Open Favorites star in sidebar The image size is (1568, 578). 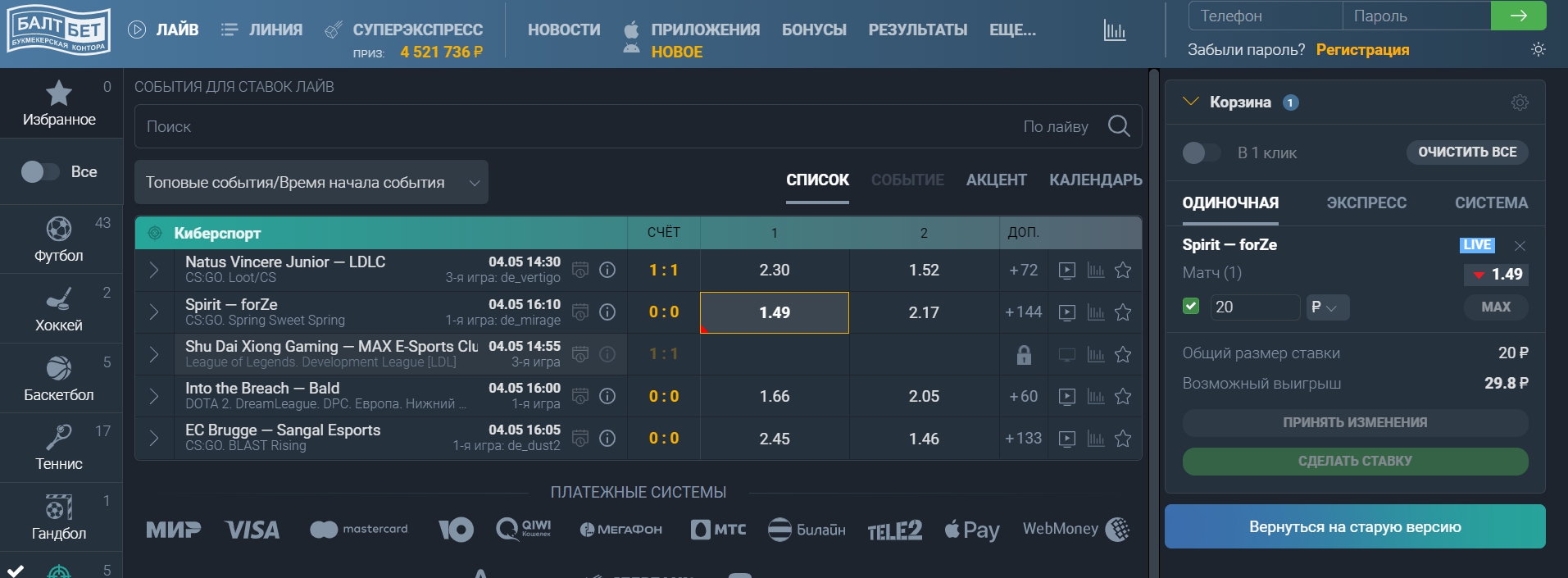pyautogui.click(x=59, y=93)
